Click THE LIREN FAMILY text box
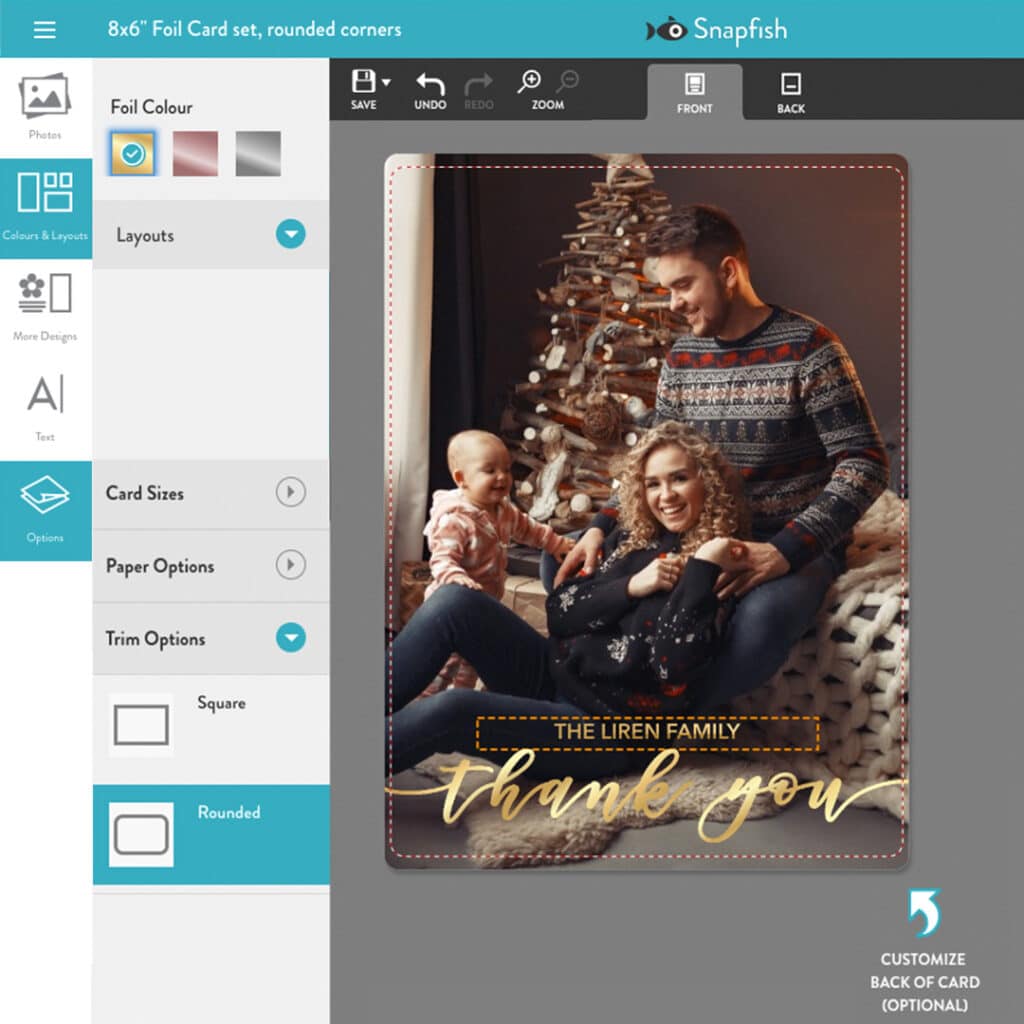 [x=647, y=733]
